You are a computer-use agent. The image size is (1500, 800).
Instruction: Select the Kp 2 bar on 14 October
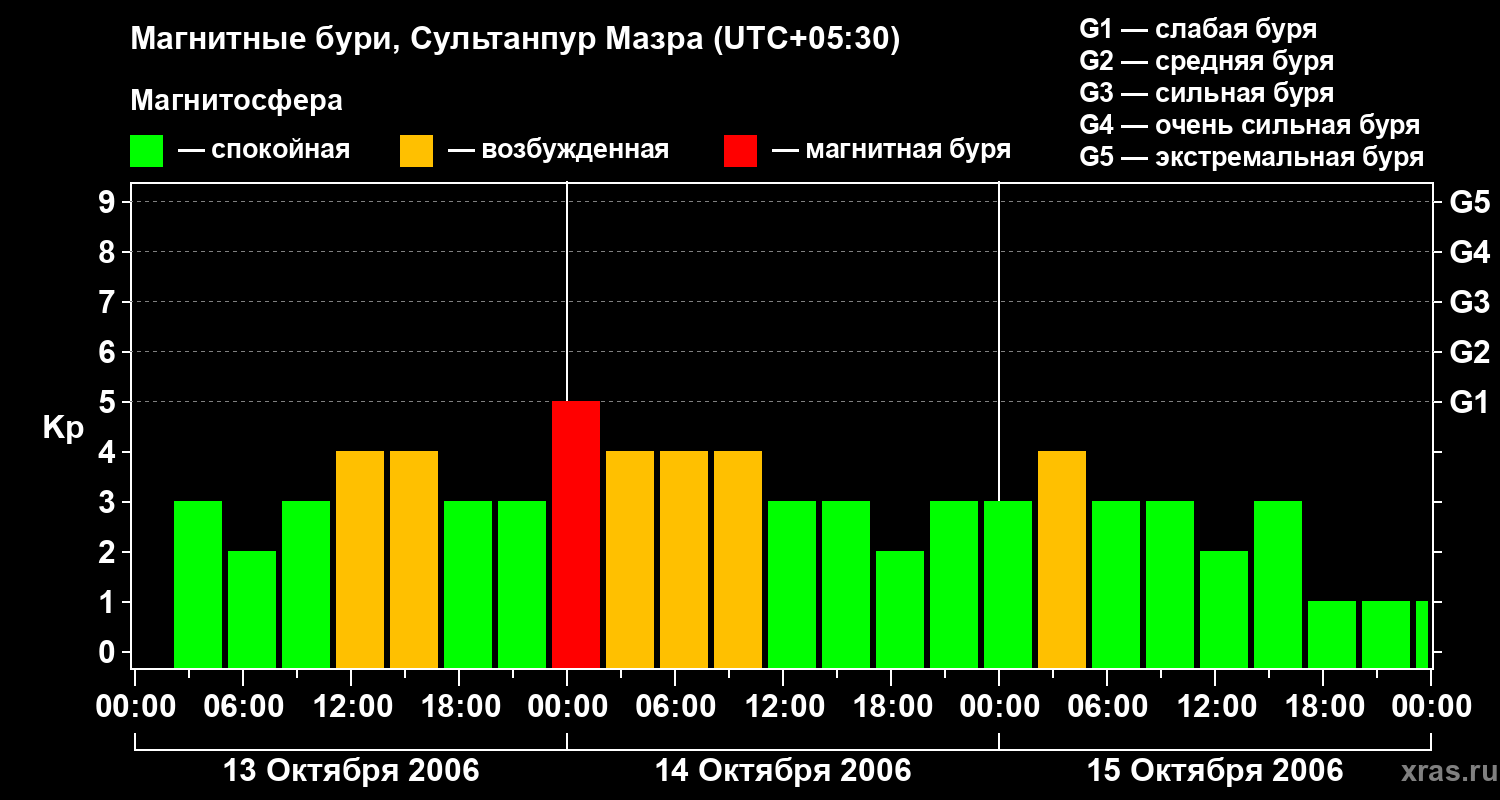[900, 610]
